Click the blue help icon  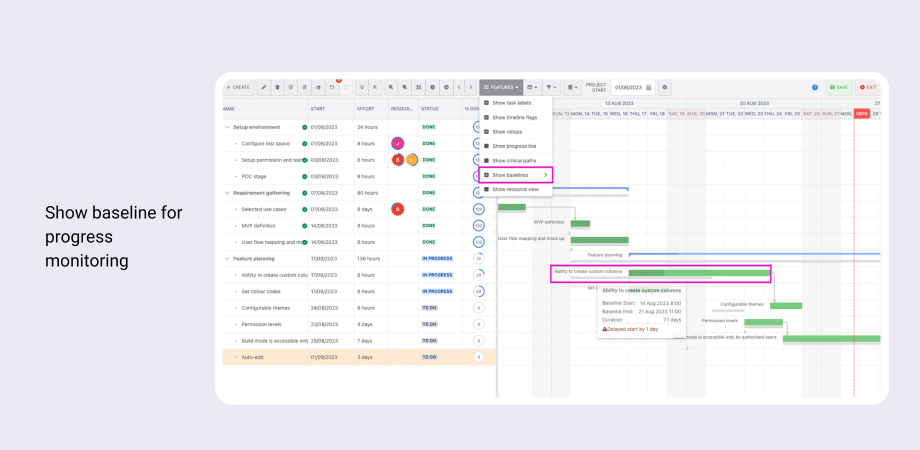(x=815, y=87)
